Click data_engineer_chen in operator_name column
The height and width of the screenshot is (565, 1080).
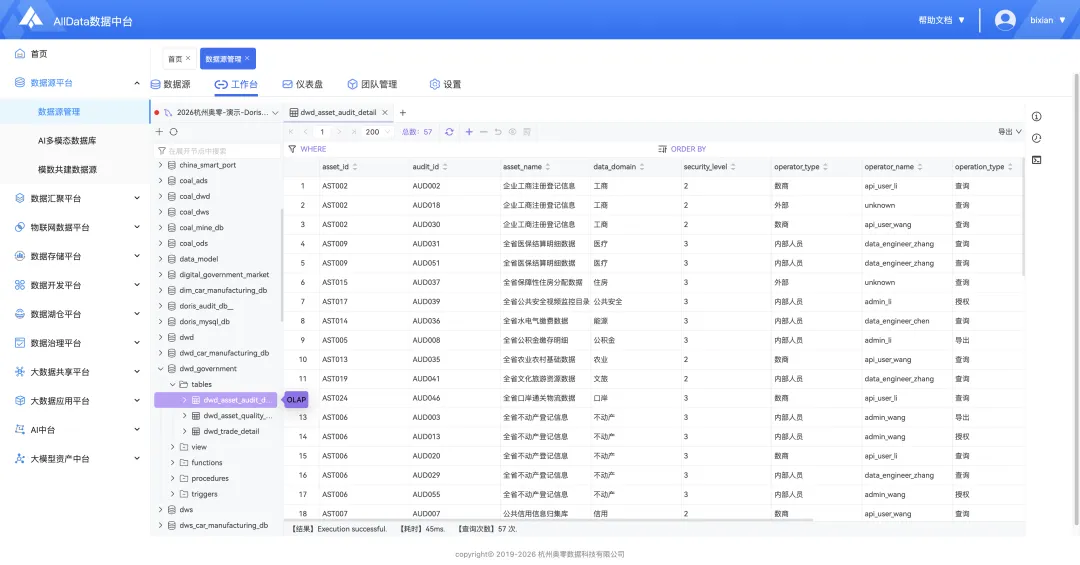point(897,321)
